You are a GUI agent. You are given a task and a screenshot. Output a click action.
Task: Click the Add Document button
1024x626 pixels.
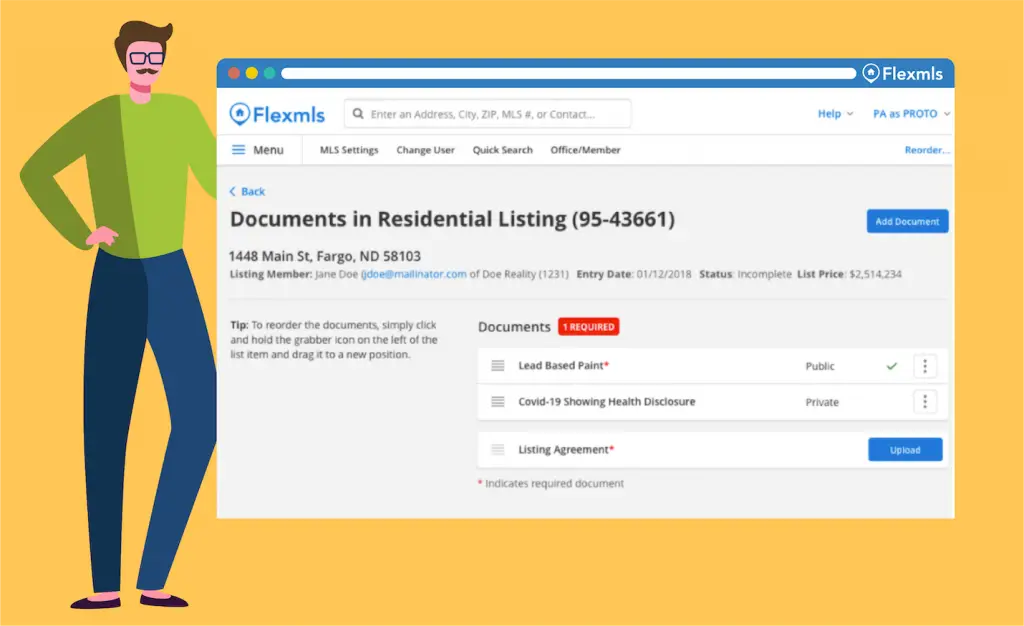[907, 221]
